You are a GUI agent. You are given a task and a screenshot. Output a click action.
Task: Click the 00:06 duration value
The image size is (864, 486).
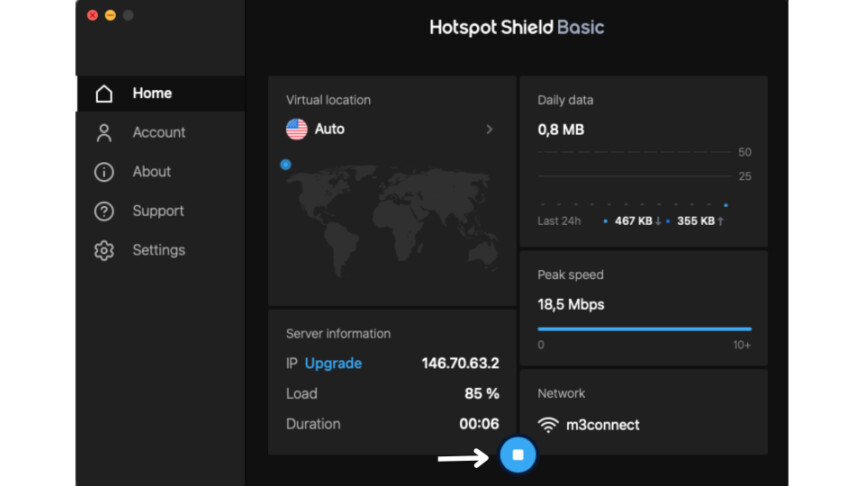click(x=479, y=424)
